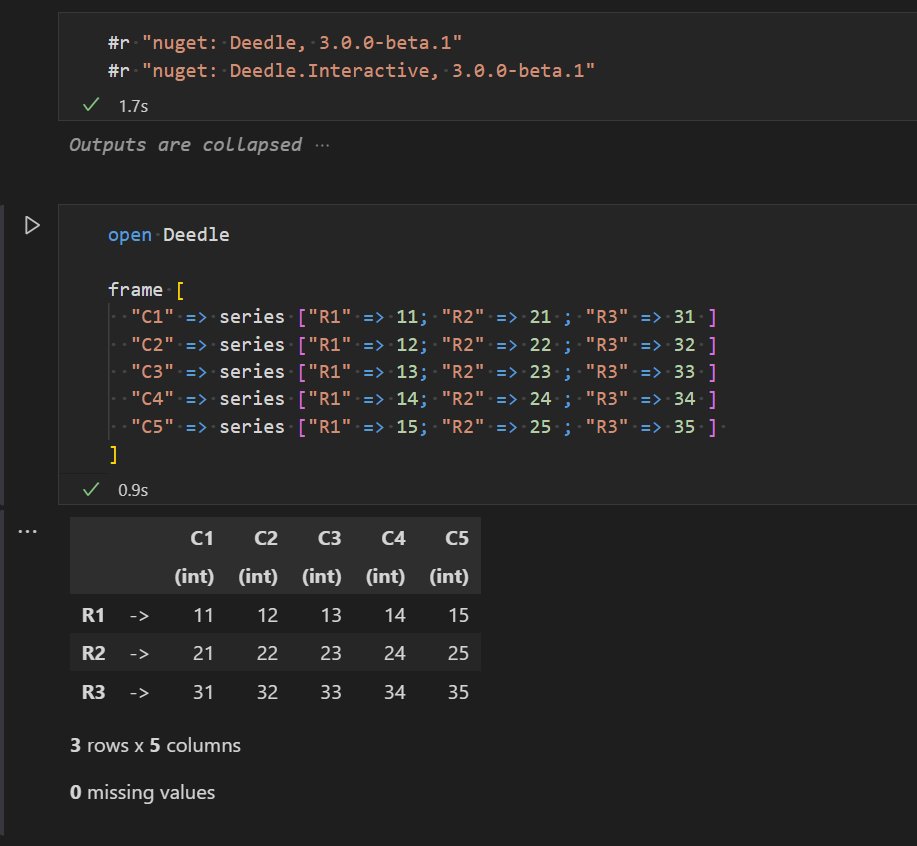917x846 pixels.
Task: Click table cell with value 24
Action: [x=395, y=653]
